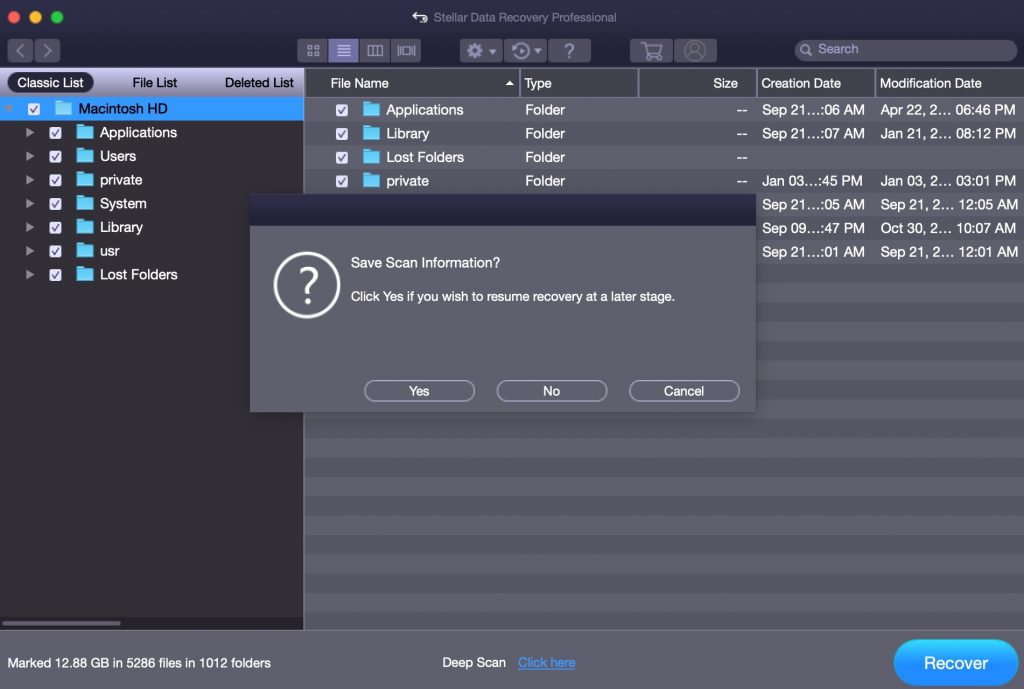Switch to icon grid view
The height and width of the screenshot is (689, 1024).
pyautogui.click(x=313, y=50)
